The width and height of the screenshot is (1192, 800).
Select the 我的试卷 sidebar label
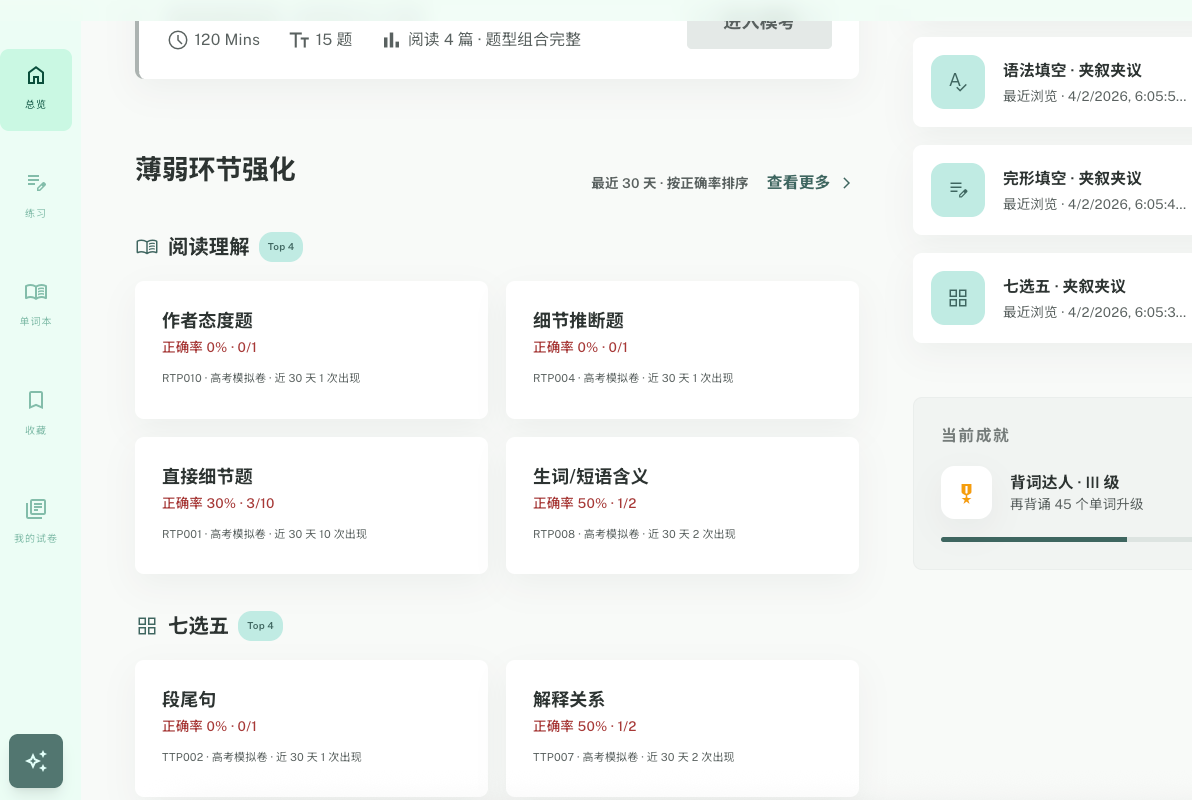click(36, 538)
